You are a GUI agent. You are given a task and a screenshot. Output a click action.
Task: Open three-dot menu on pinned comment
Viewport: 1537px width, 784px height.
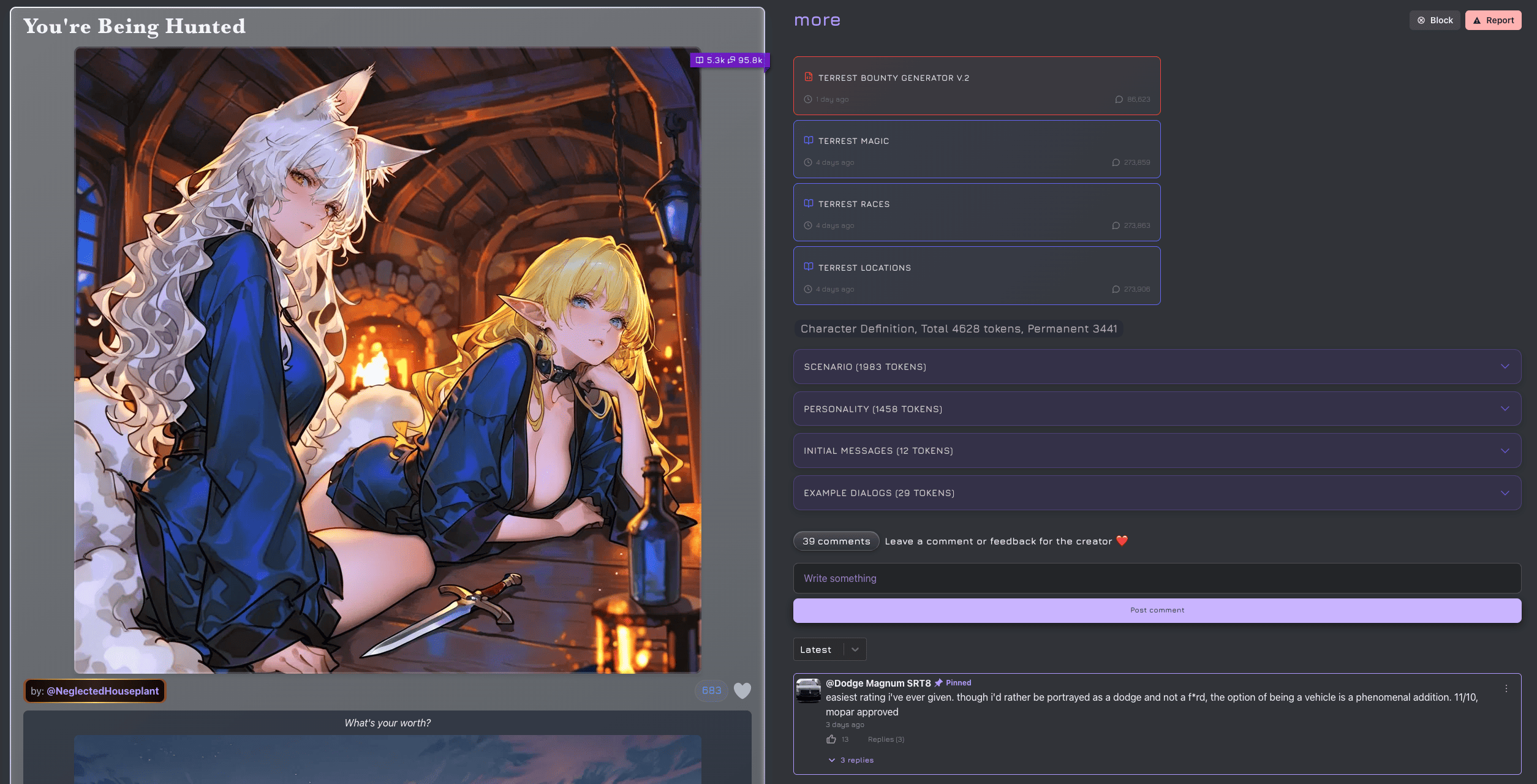[1506, 688]
